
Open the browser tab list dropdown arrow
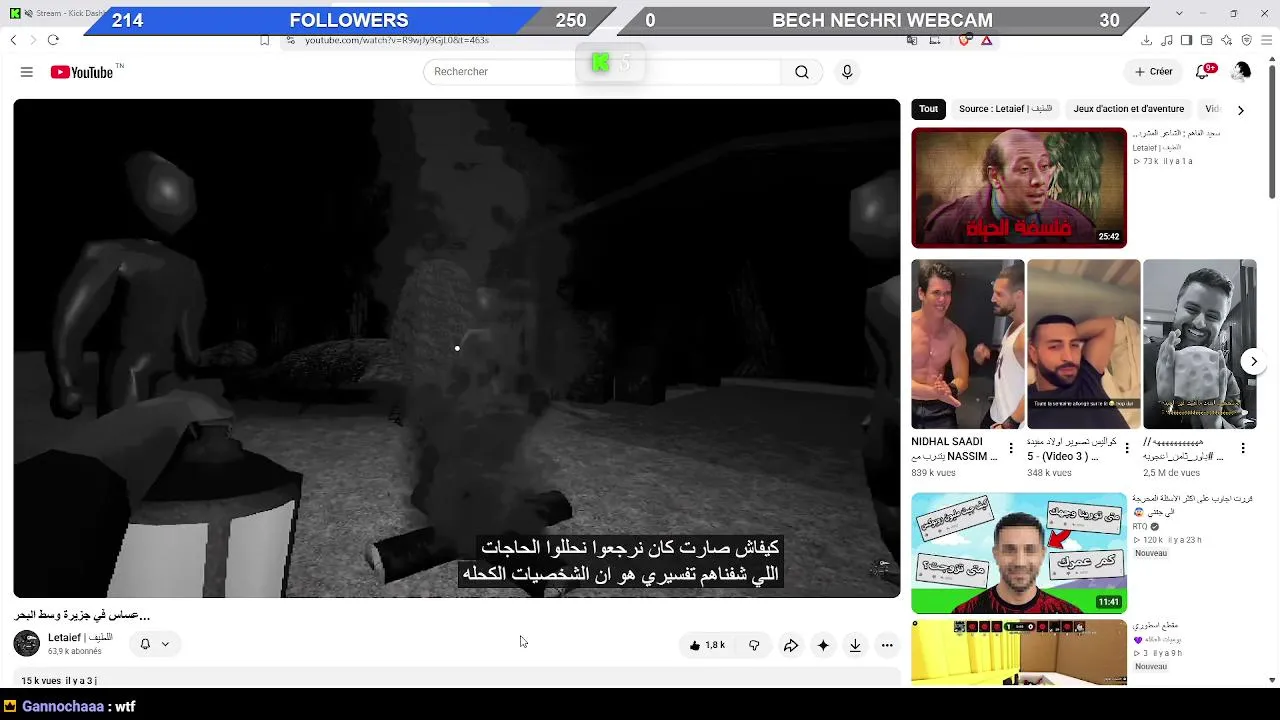pyautogui.click(x=1179, y=13)
